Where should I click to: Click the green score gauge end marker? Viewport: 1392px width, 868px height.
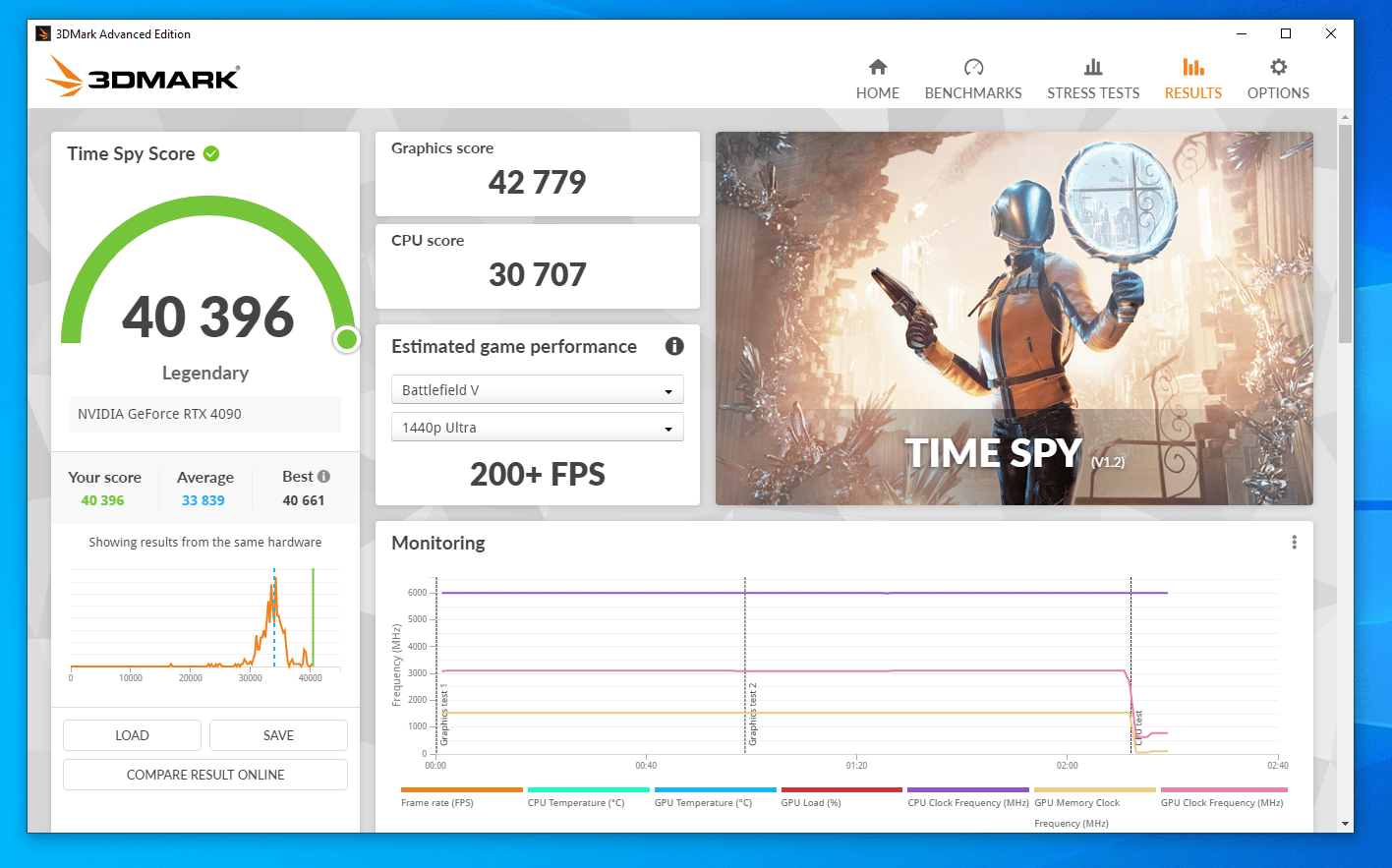pyautogui.click(x=346, y=339)
